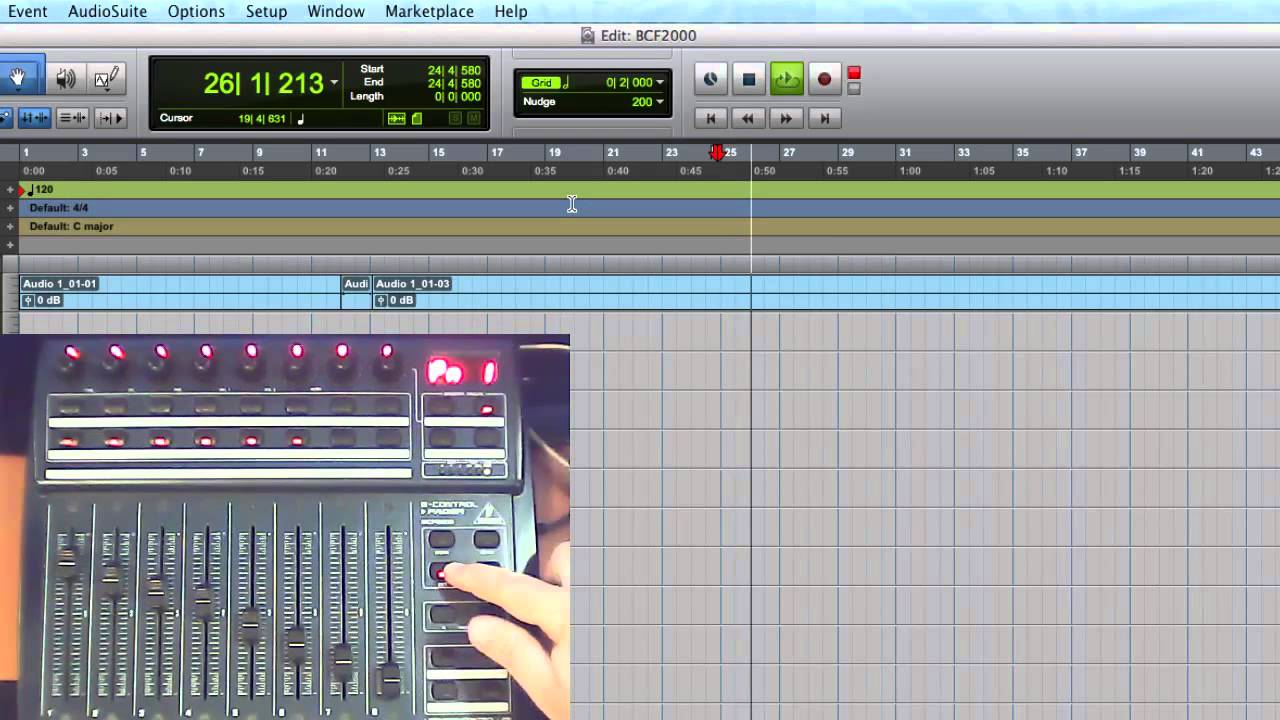Click the Online clock button in transport
The width and height of the screenshot is (1280, 720).
(710, 79)
